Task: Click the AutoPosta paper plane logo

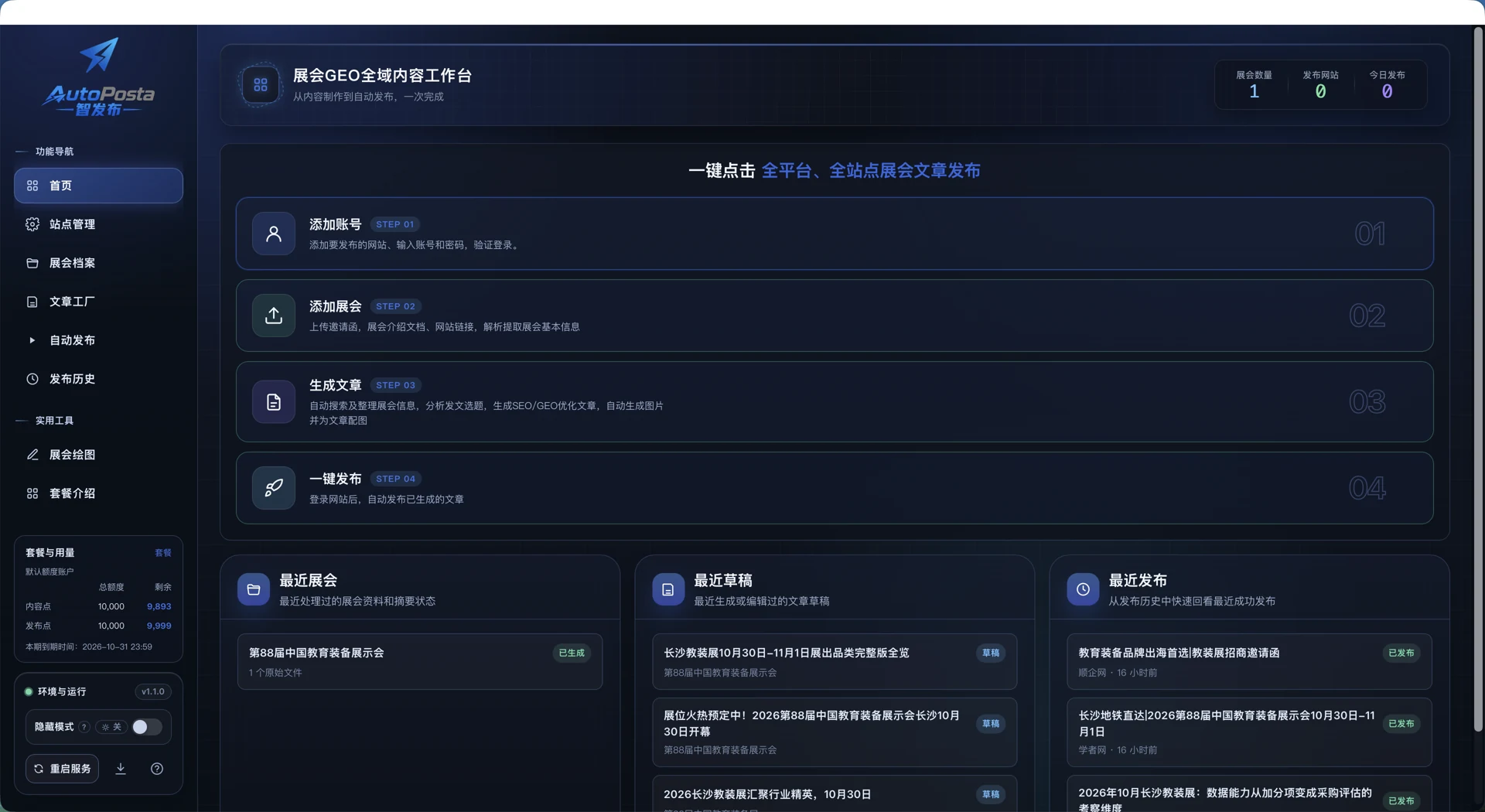Action: point(99,54)
